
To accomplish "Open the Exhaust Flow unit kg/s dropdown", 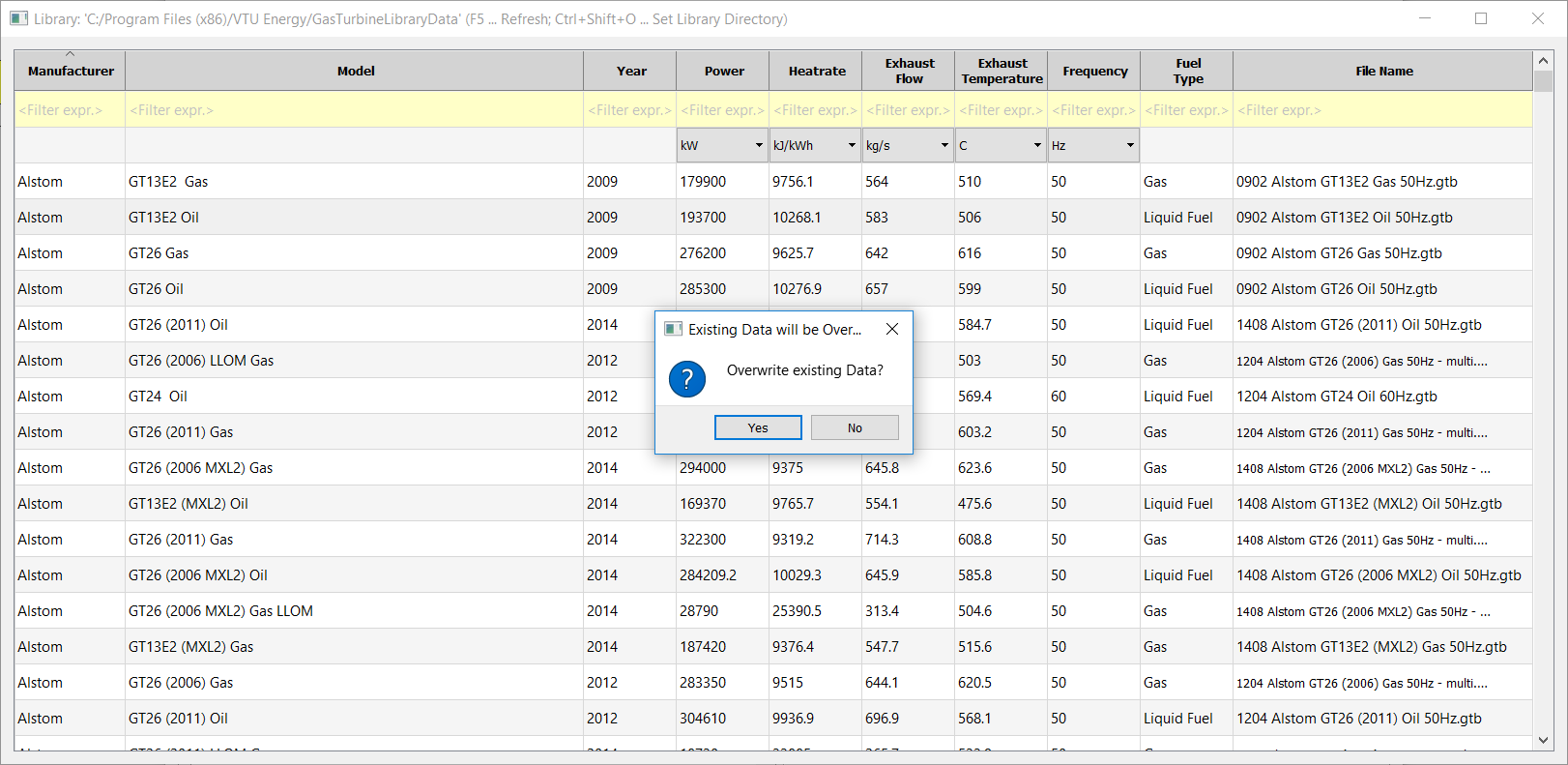I will pos(908,145).
